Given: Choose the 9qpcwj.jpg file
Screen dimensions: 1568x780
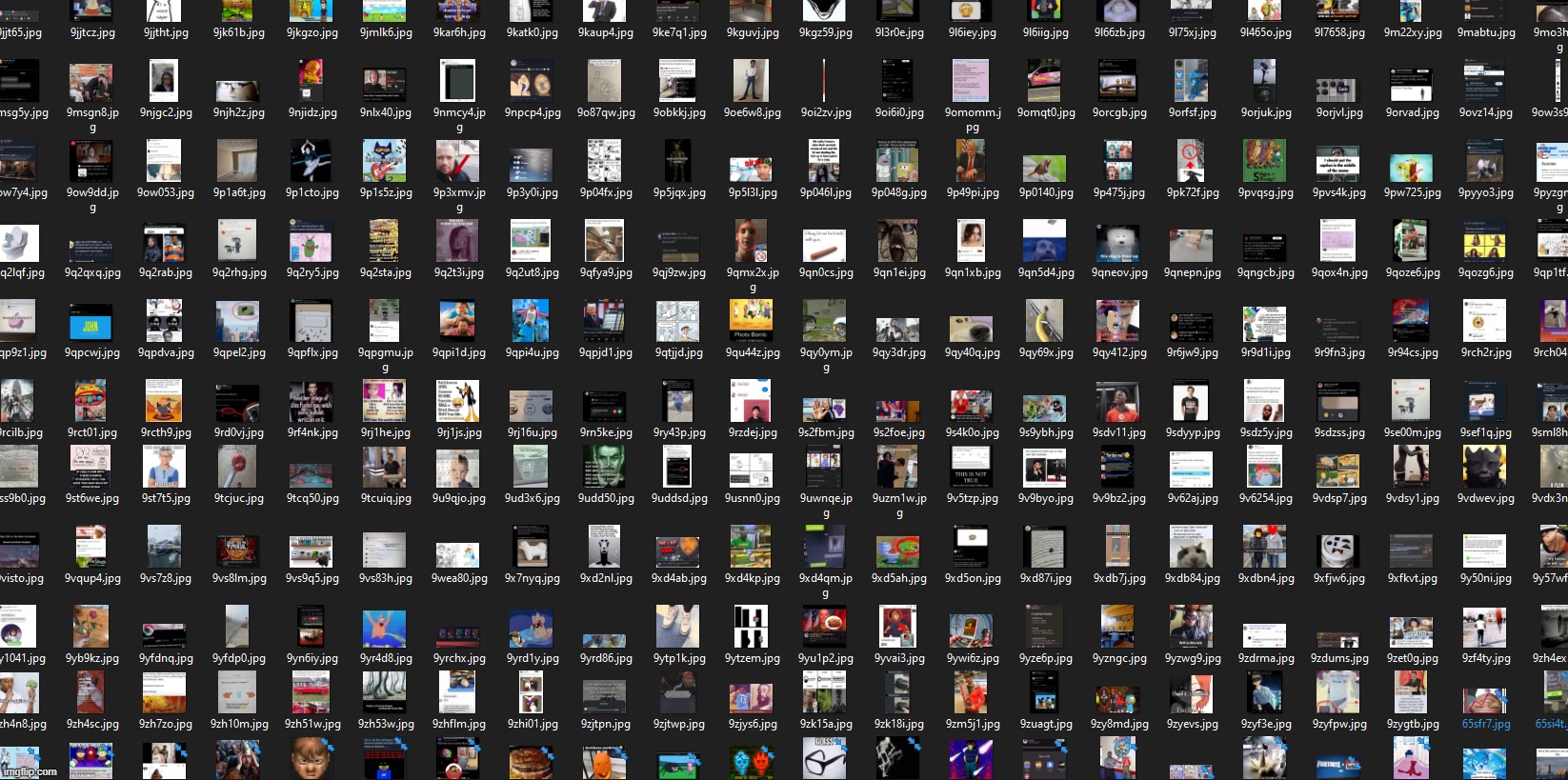Looking at the screenshot, I should [91, 324].
